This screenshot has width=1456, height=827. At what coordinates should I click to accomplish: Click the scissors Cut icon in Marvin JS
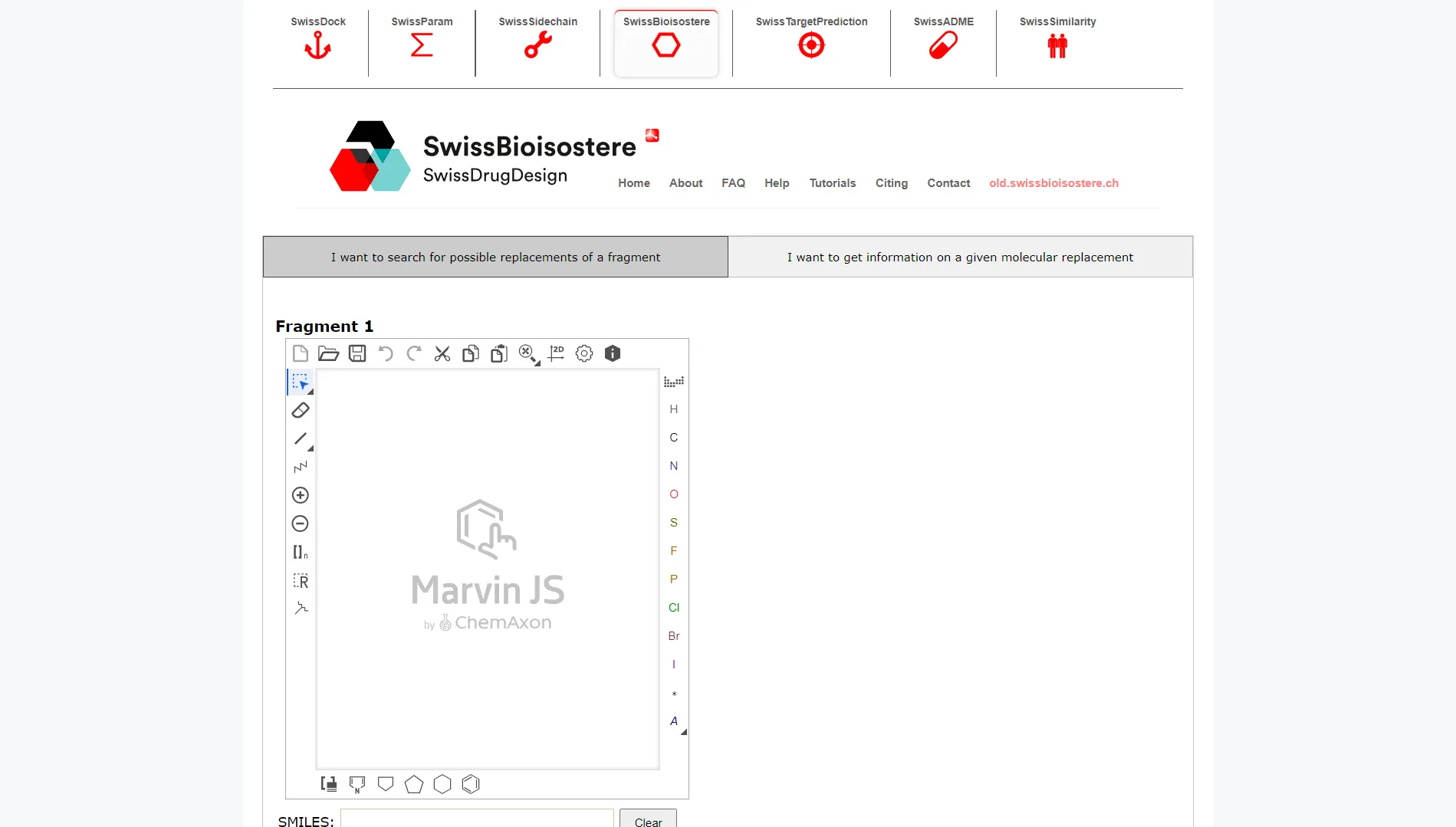click(442, 353)
